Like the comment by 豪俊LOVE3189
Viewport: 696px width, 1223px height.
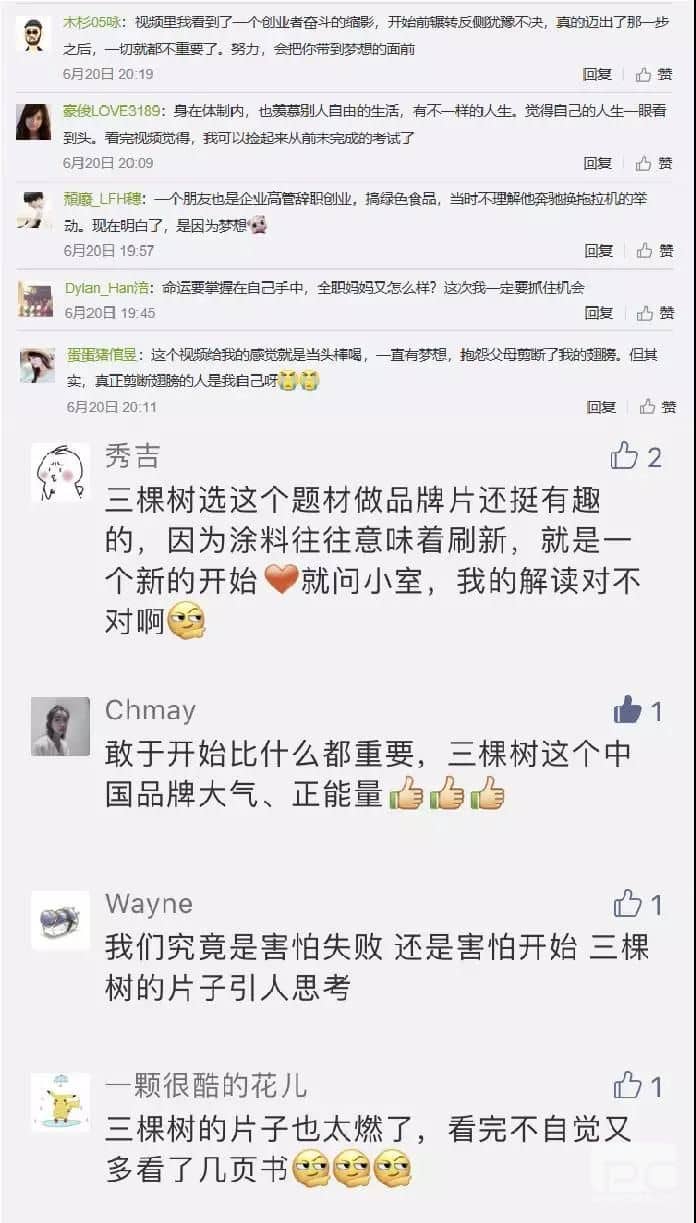click(x=654, y=164)
